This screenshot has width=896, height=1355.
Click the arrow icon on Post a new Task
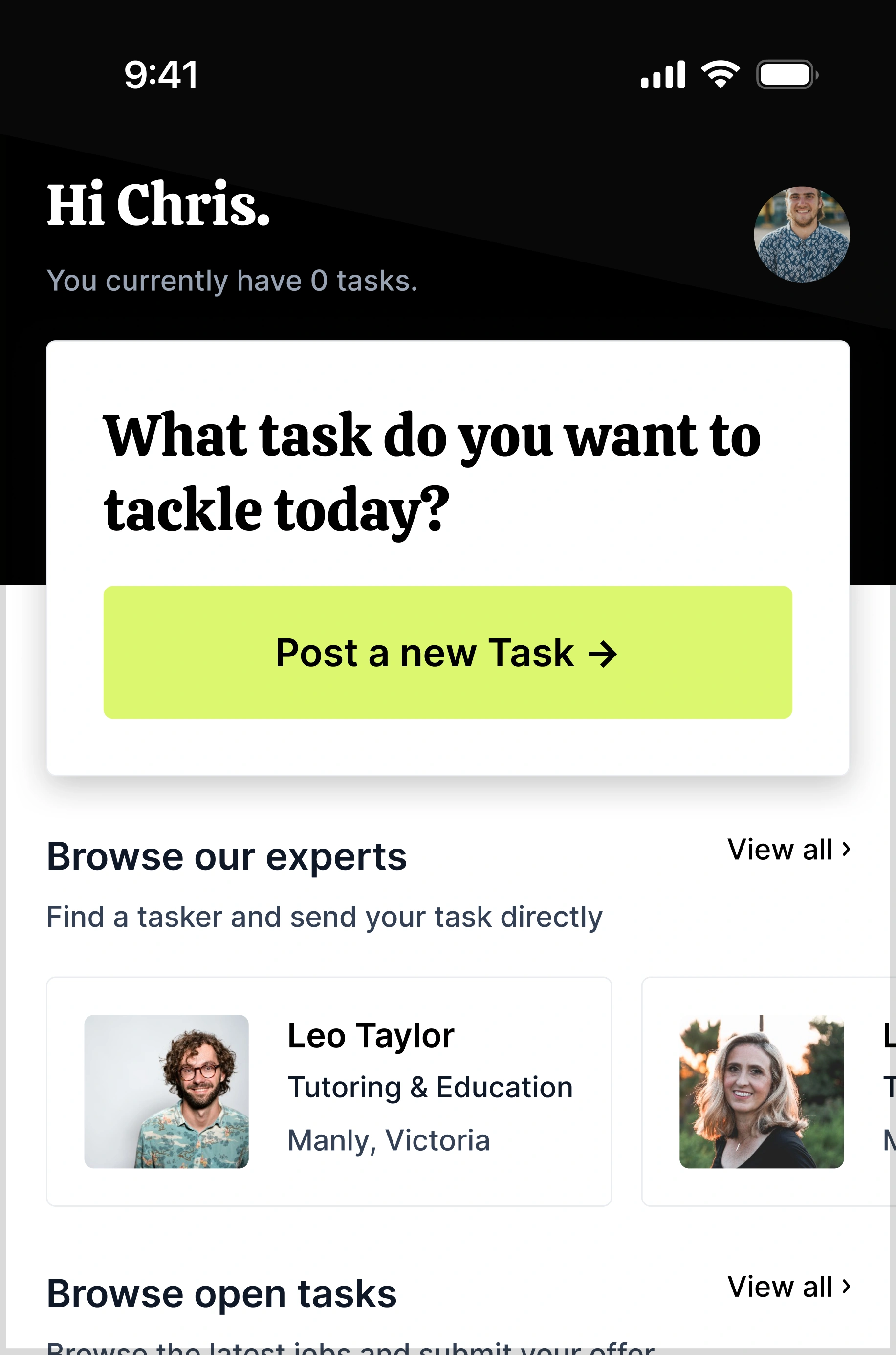click(x=603, y=654)
